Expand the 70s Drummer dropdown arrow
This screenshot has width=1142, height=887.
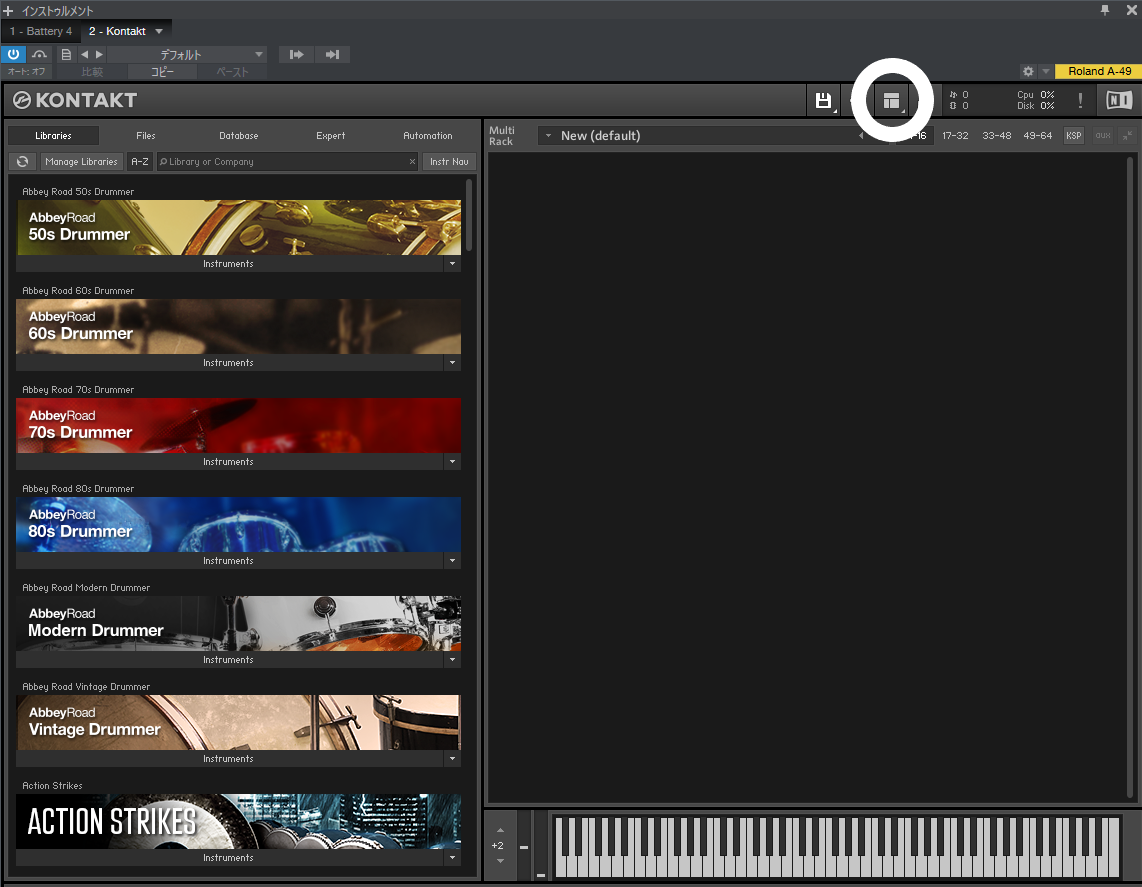[452, 462]
